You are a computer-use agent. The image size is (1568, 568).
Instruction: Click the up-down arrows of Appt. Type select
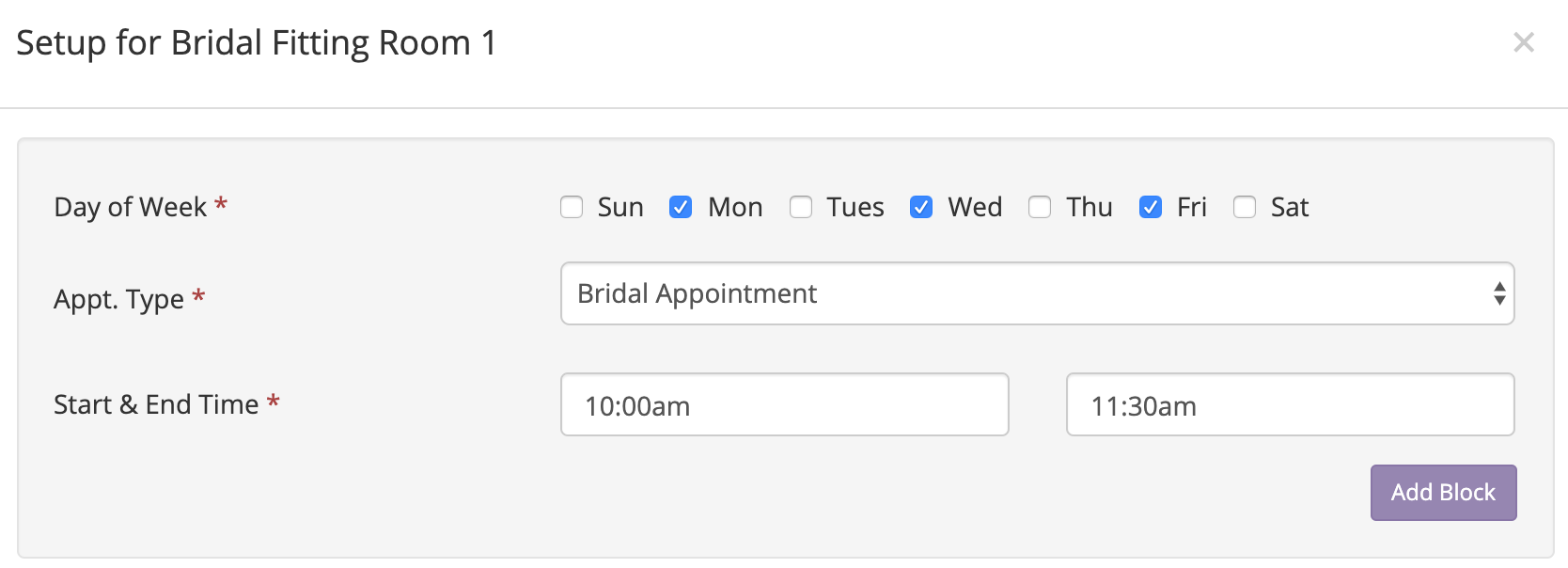1499,293
